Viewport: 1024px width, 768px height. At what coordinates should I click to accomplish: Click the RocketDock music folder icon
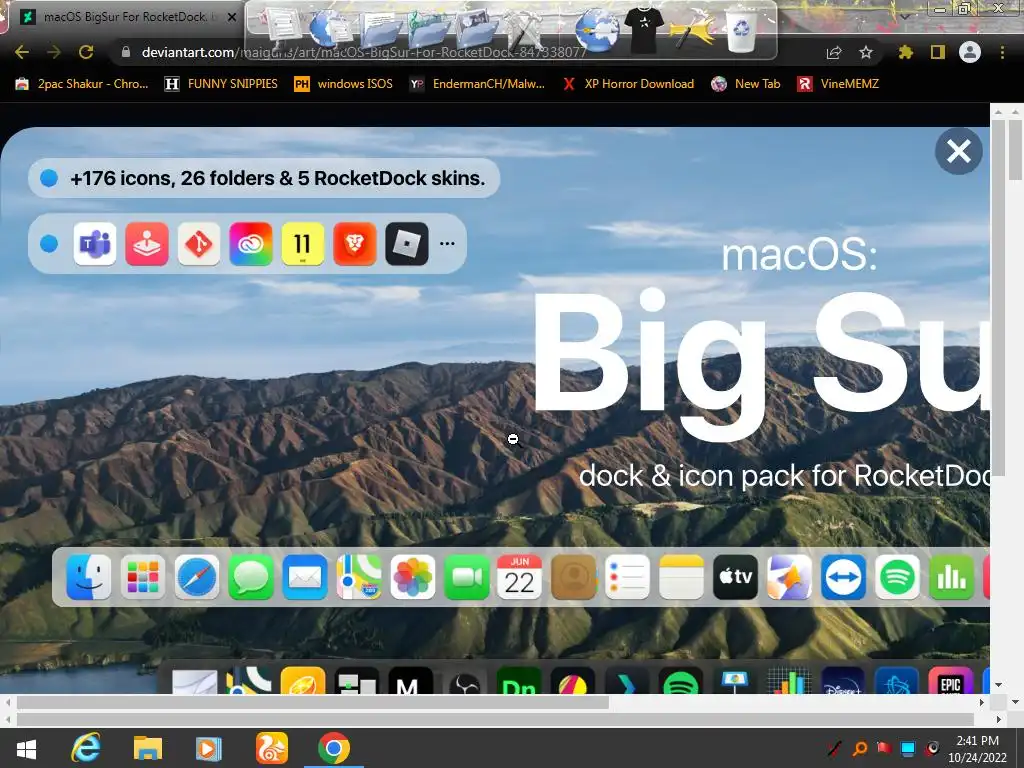point(429,29)
